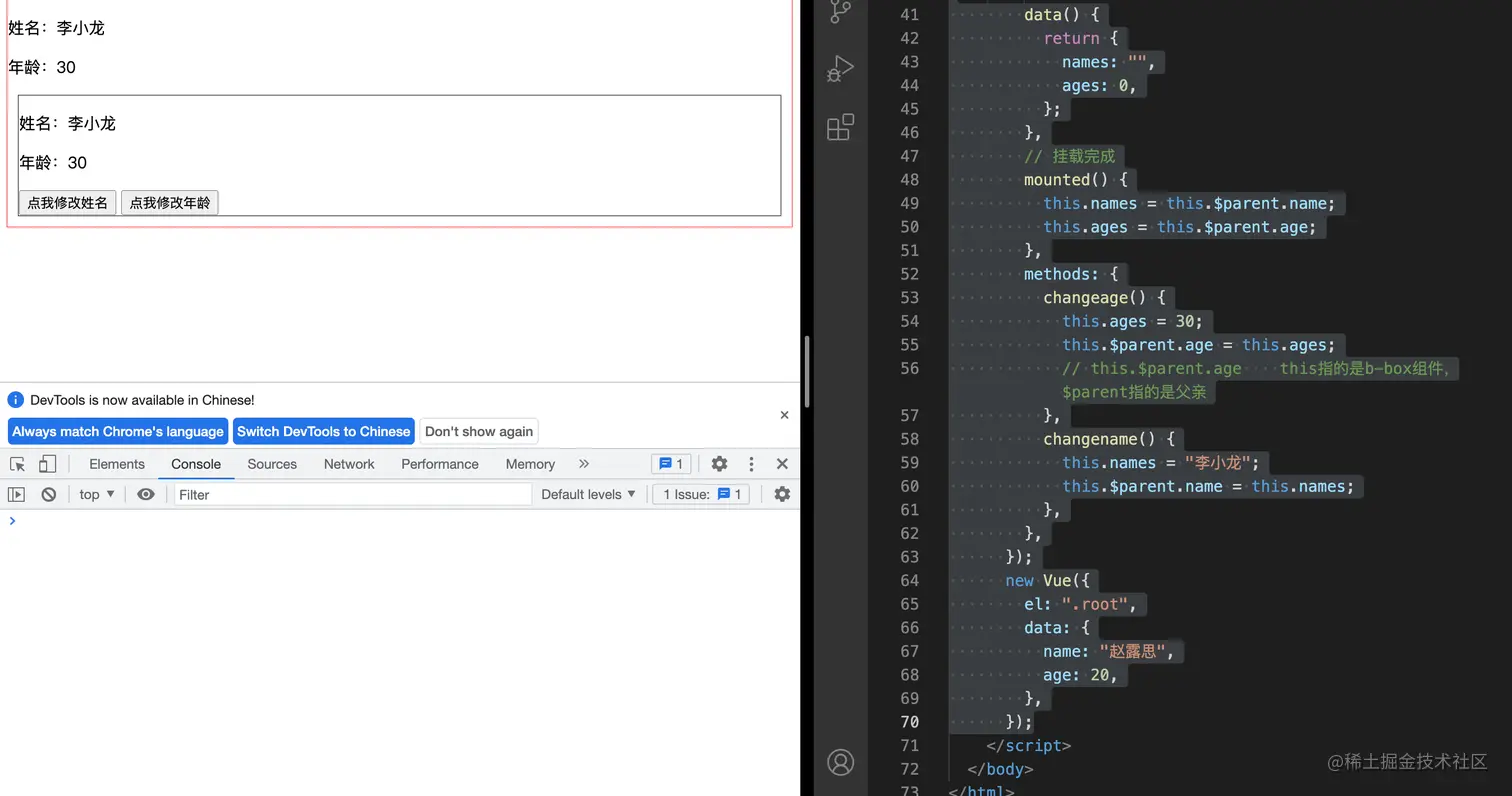Open the Accounts menu in the VS Code activity bar
Viewport: 1512px width, 796px height.
pos(841,762)
